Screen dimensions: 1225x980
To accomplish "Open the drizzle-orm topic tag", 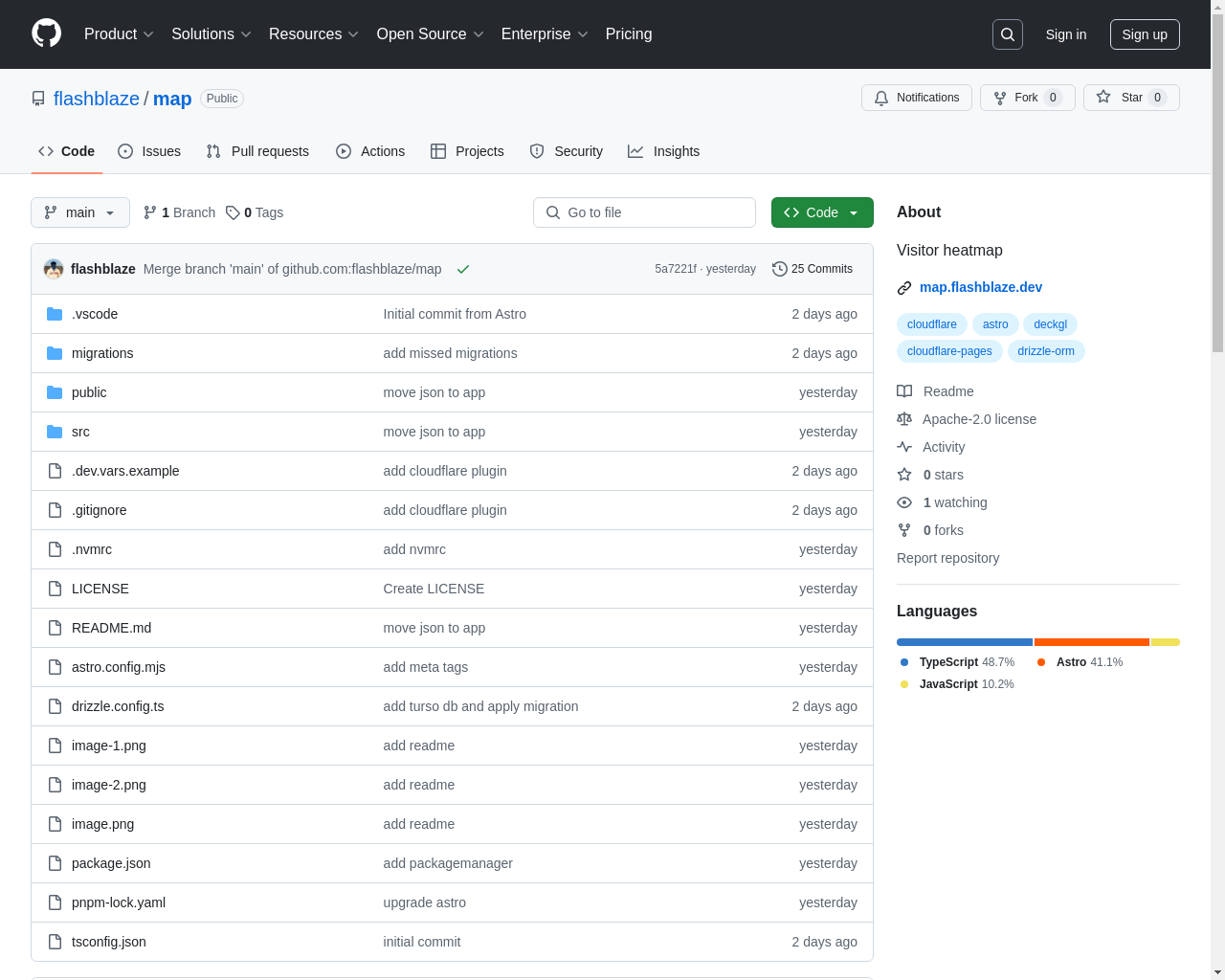I will [x=1046, y=351].
